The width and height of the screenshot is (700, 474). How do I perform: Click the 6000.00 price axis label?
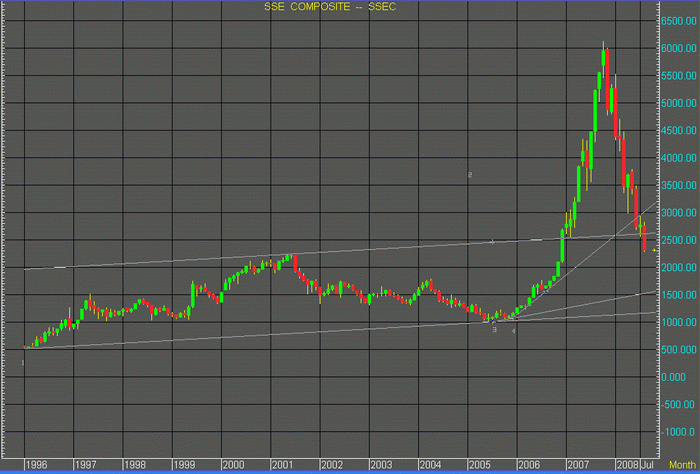tap(679, 48)
